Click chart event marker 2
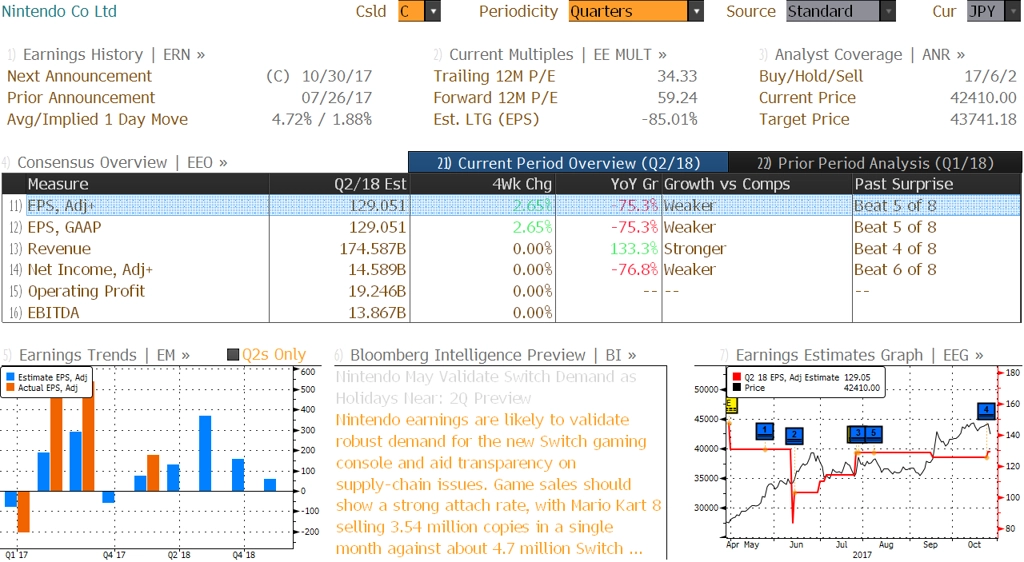 click(794, 435)
